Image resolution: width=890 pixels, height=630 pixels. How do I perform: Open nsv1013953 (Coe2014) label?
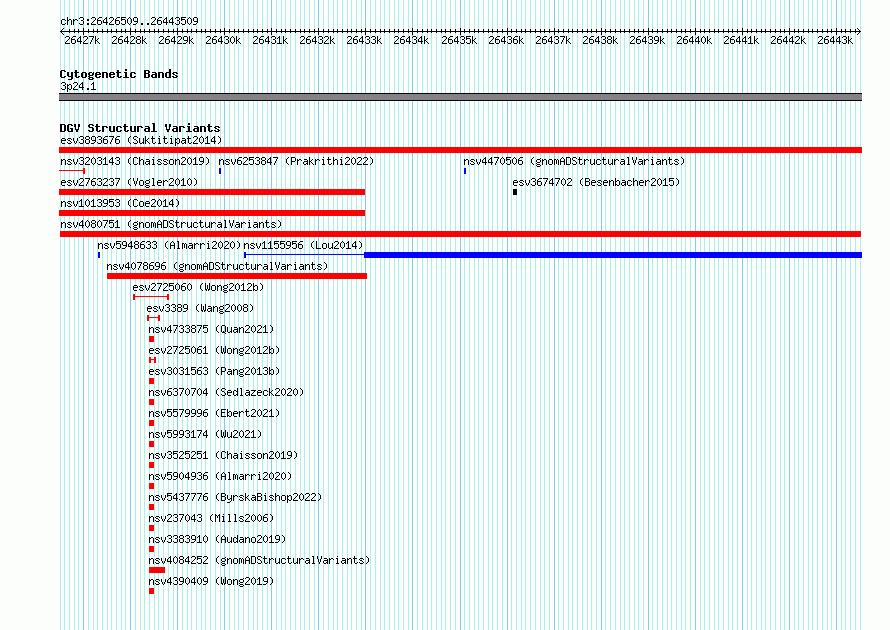click(120, 203)
